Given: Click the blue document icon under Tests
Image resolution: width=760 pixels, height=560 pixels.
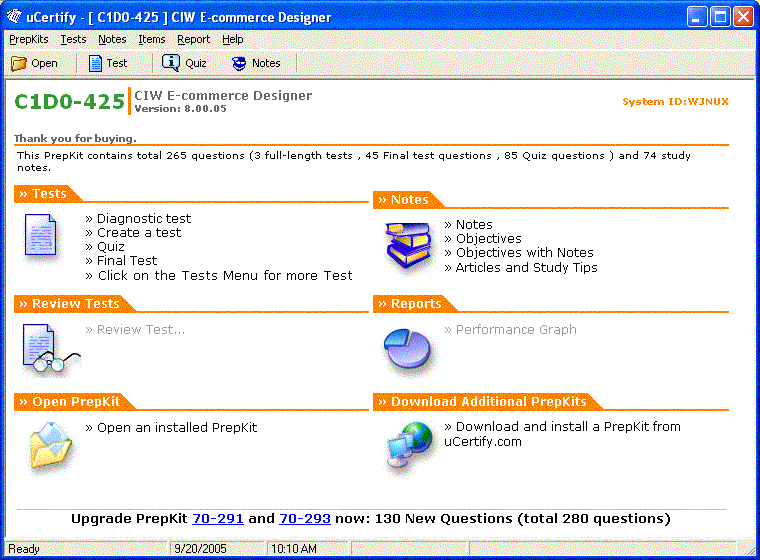Looking at the screenshot, I should click(41, 235).
